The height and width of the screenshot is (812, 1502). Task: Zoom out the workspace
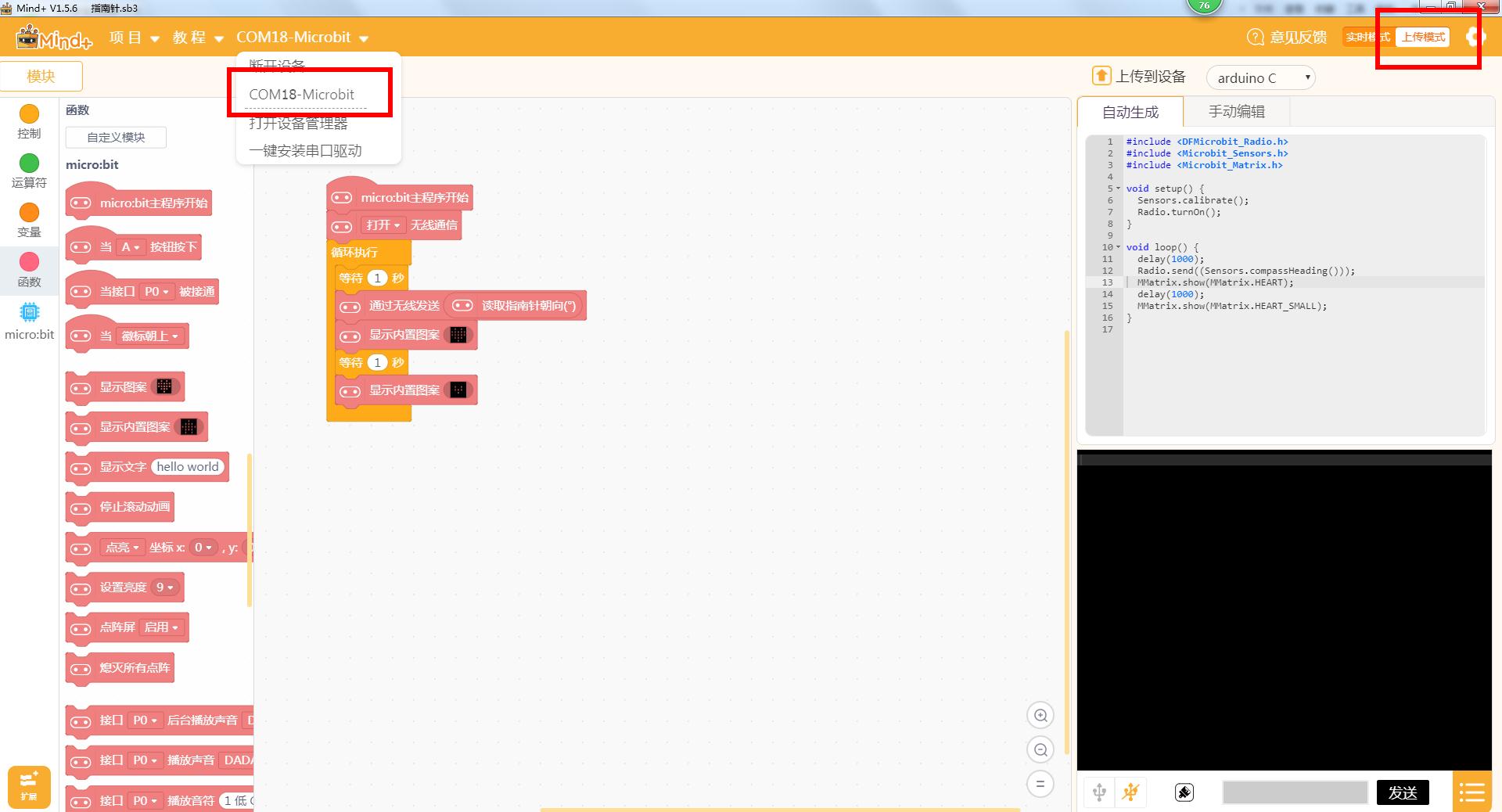pos(1040,749)
